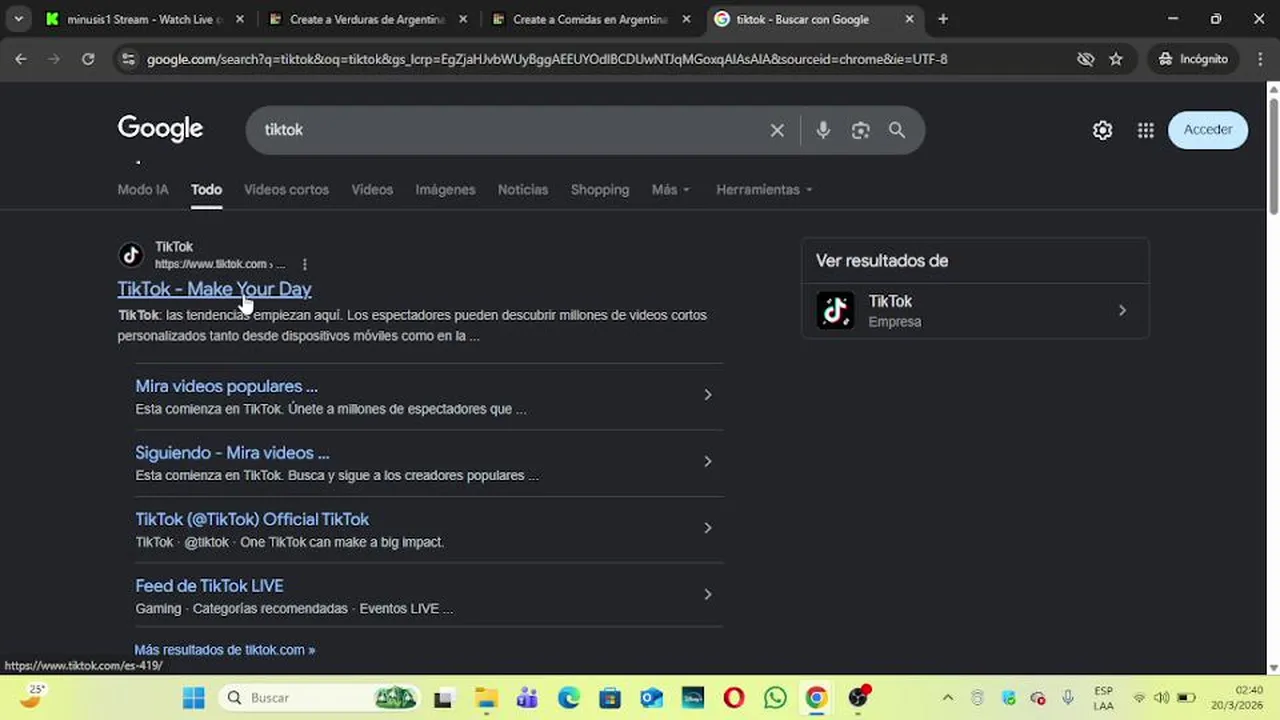Switch to Noticias tab
This screenshot has height=720, width=1280.
523,189
